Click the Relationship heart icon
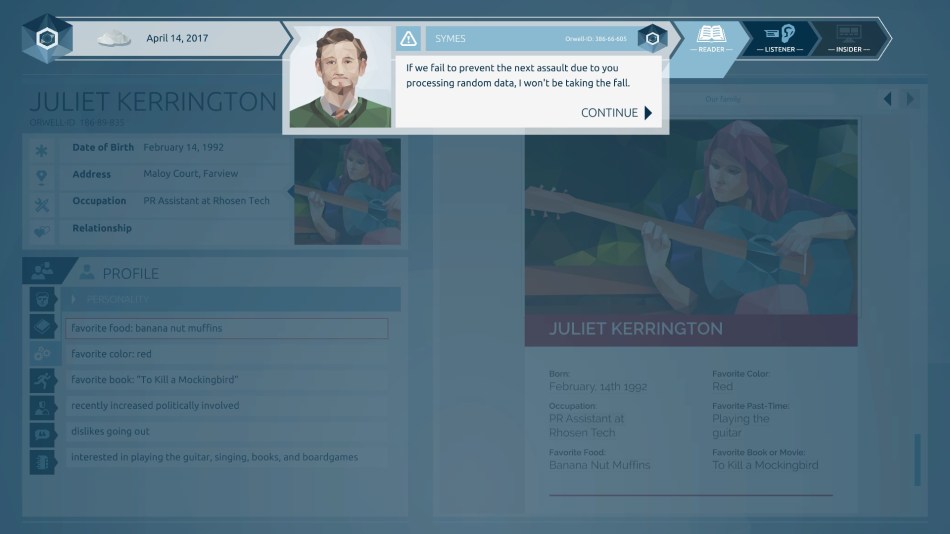950x534 pixels. tap(42, 230)
